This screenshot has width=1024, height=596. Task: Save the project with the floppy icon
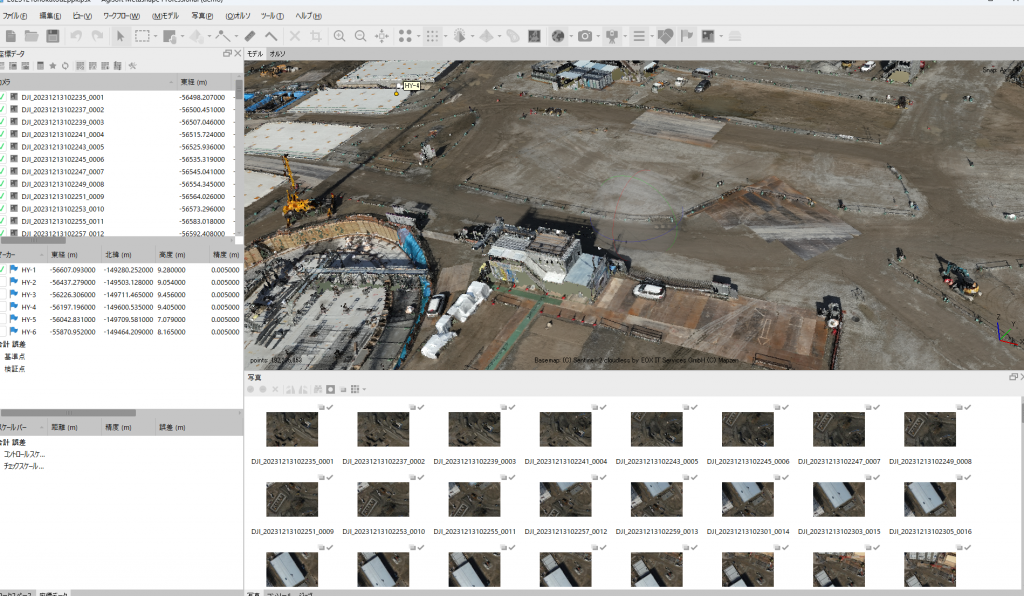(x=53, y=37)
